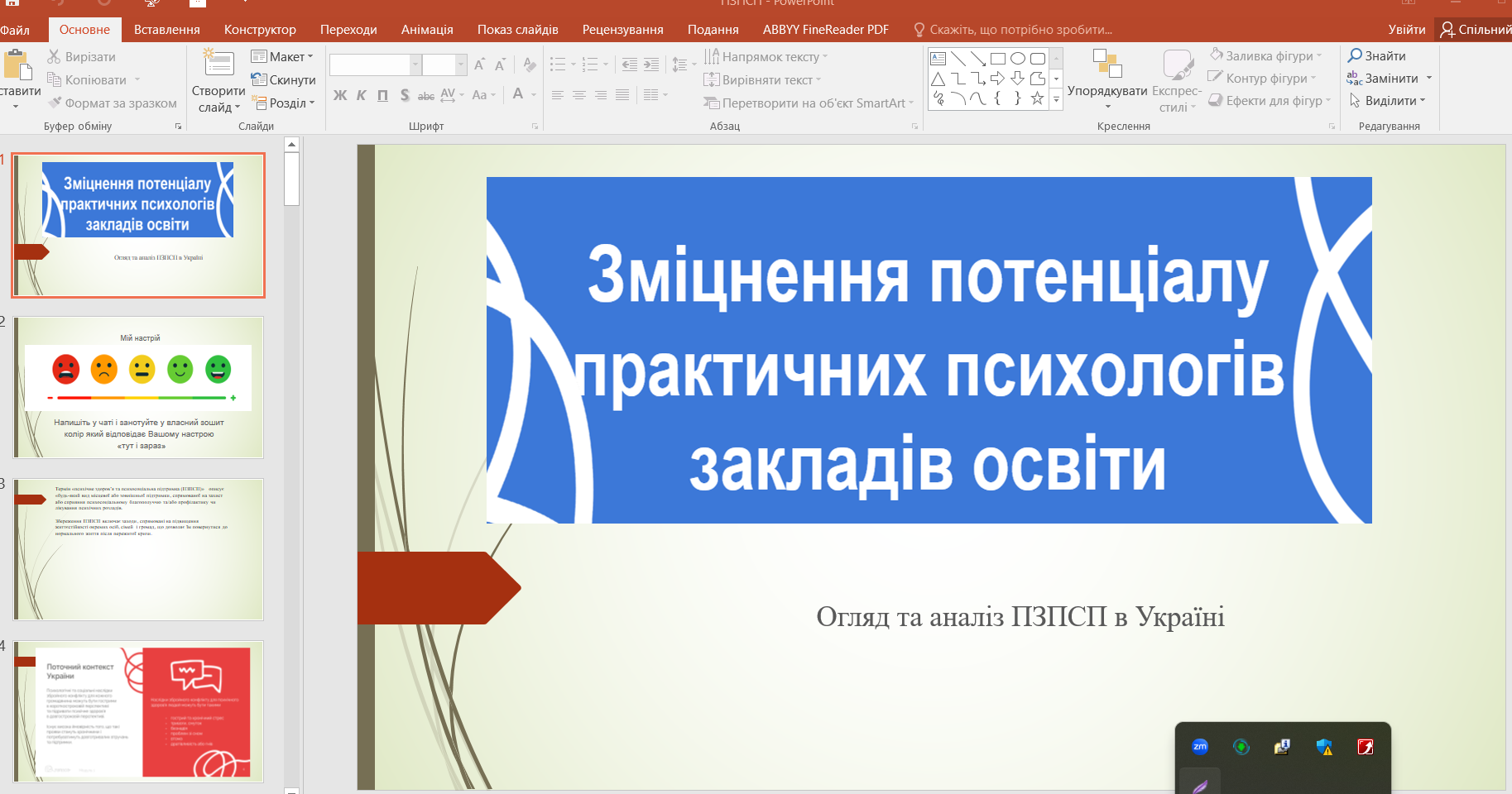Switch to the Вставлення (Insert) tab
Image resolution: width=1512 pixels, height=794 pixels.
pyautogui.click(x=166, y=30)
